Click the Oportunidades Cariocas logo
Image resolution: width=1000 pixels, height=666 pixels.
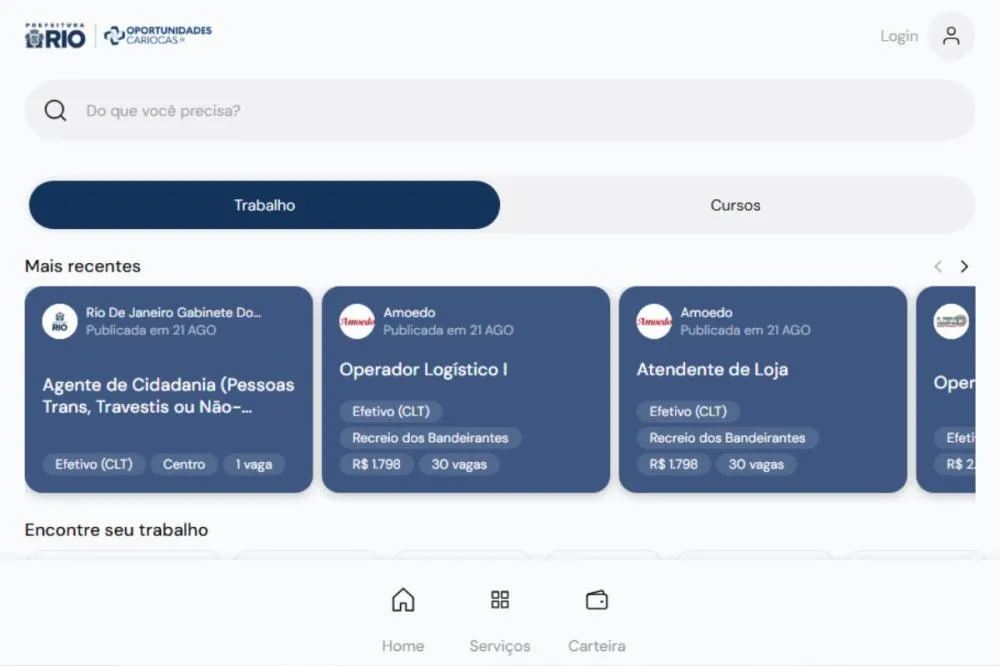tap(158, 35)
